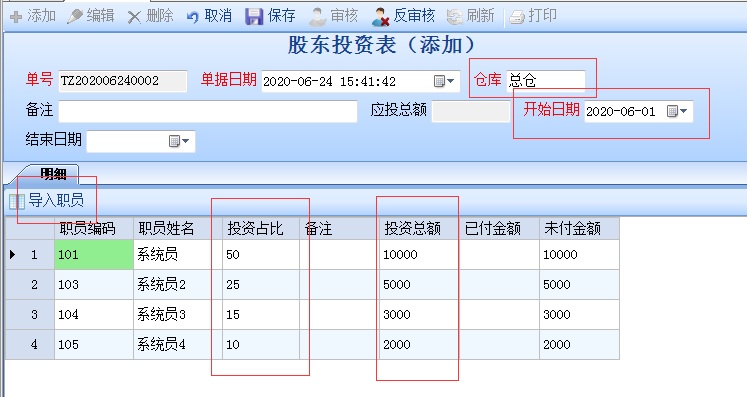Click the 导入职员 button label
This screenshot has height=397, width=750.
pyautogui.click(x=56, y=200)
